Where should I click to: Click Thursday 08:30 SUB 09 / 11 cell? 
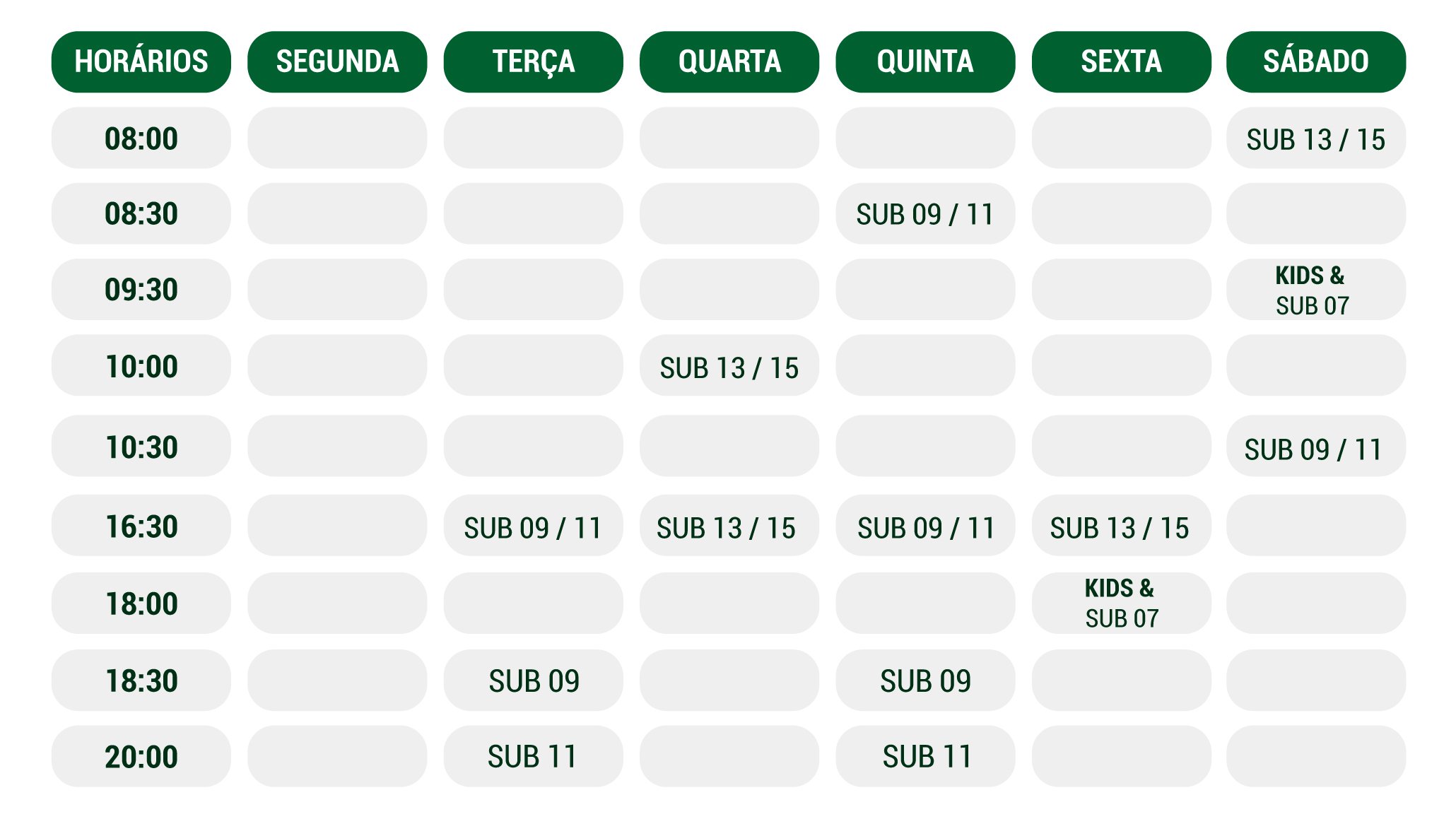pyautogui.click(x=925, y=213)
